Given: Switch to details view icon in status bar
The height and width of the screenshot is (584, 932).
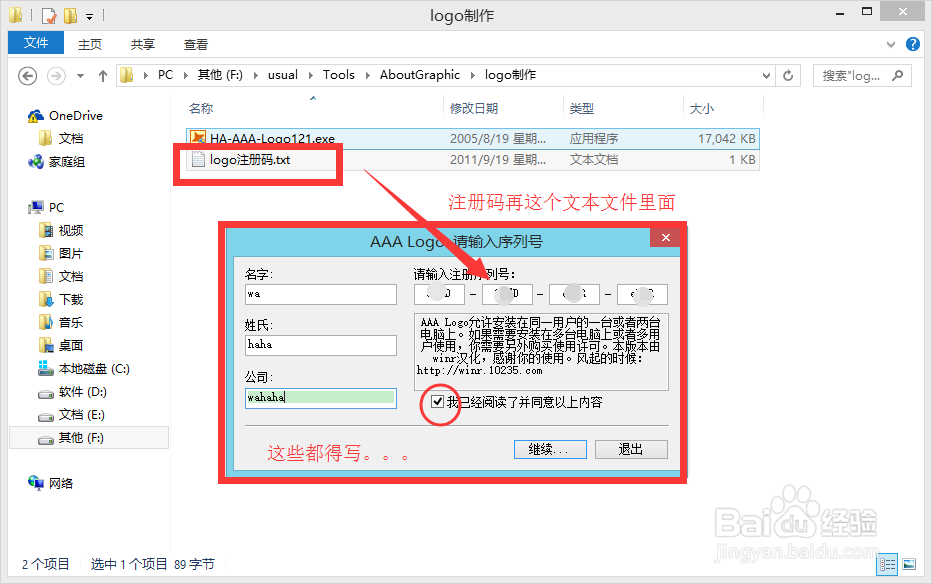Looking at the screenshot, I should tap(887, 564).
